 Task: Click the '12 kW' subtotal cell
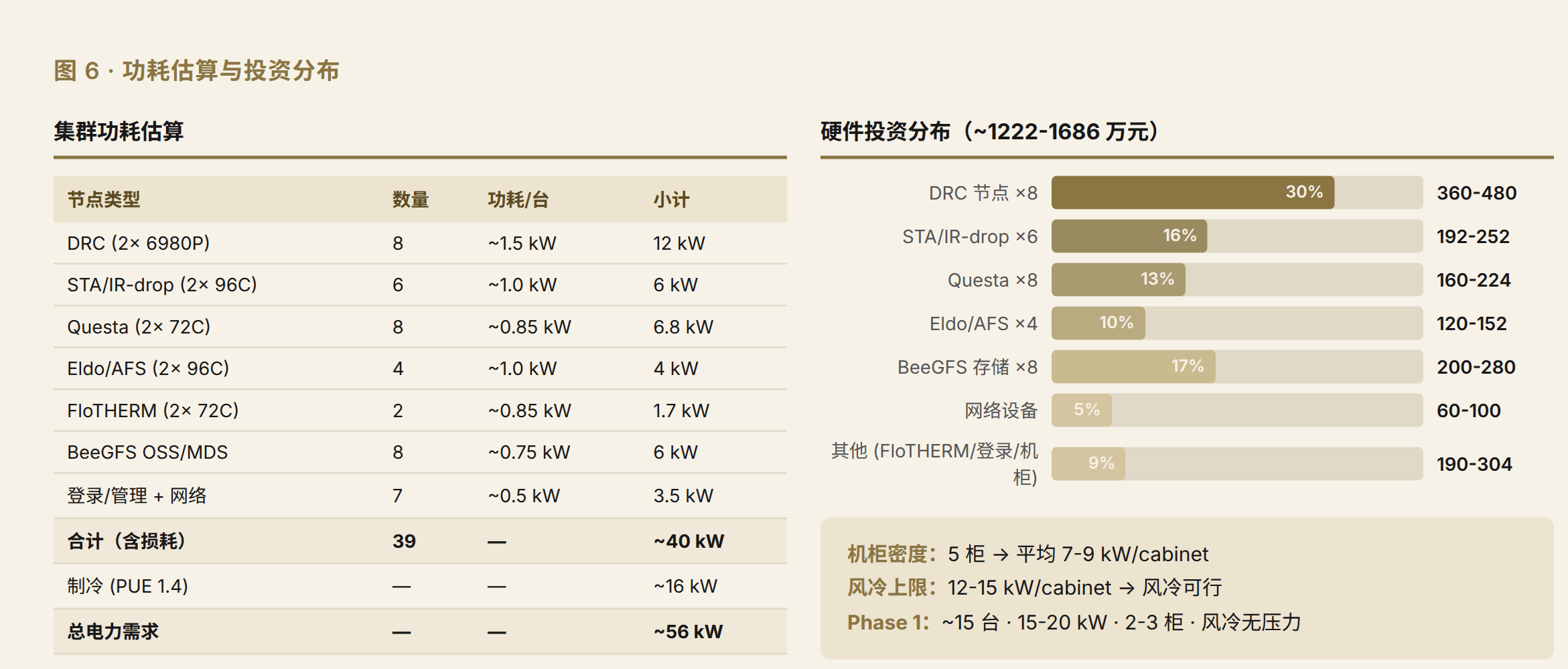click(679, 243)
